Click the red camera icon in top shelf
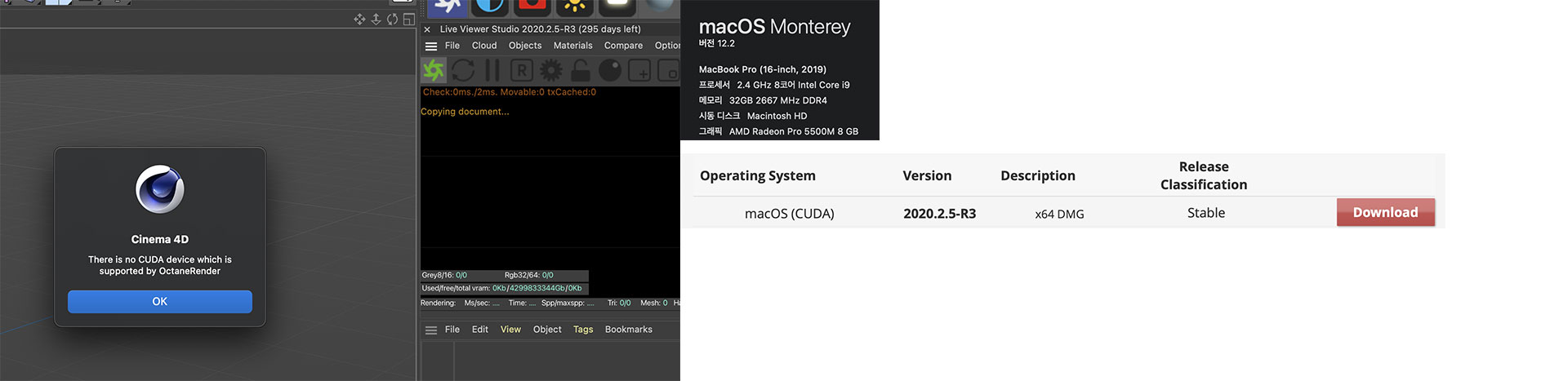This screenshot has height=381, width=1568. pos(532,7)
